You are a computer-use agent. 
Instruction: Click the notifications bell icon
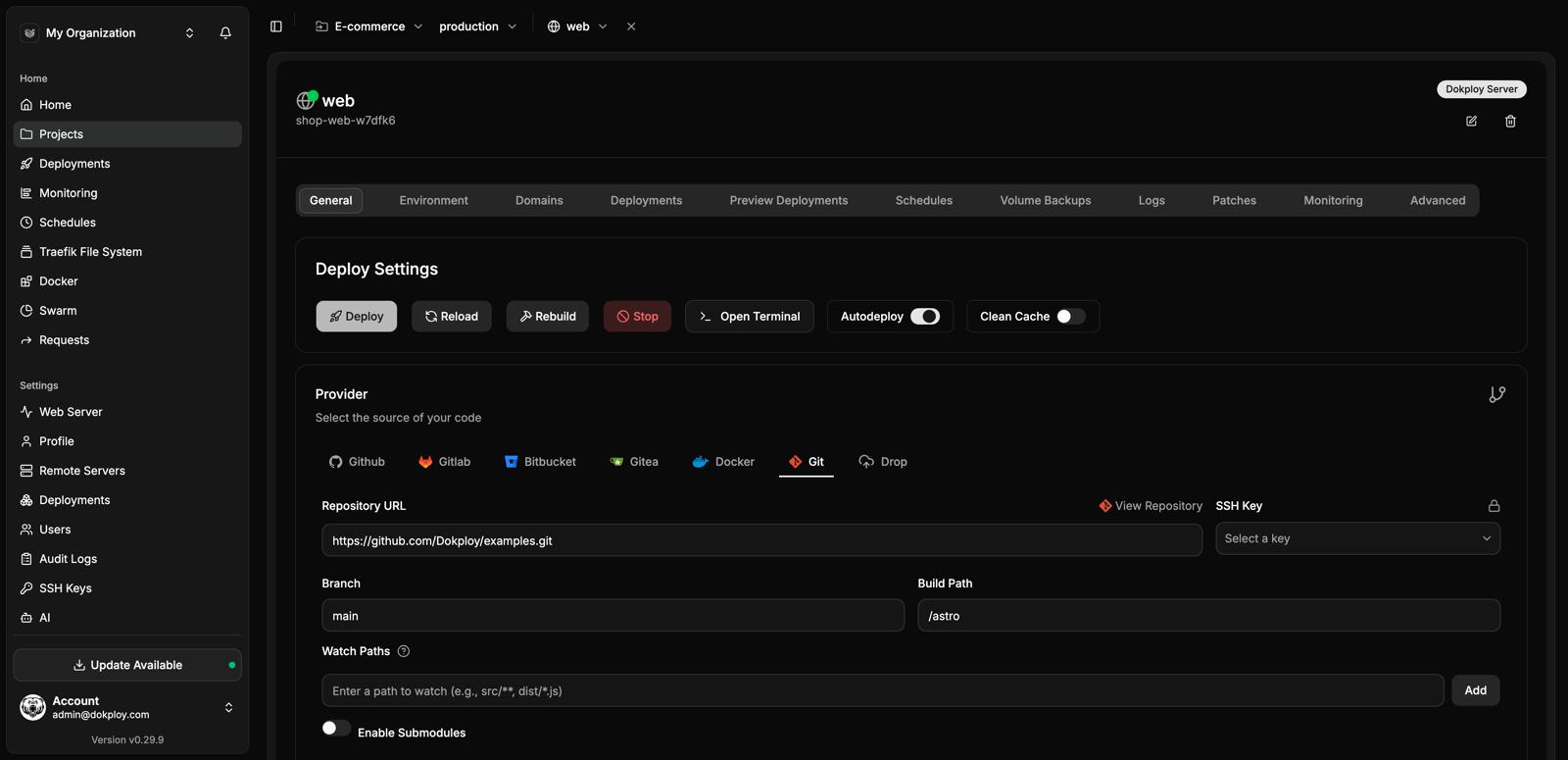(225, 32)
